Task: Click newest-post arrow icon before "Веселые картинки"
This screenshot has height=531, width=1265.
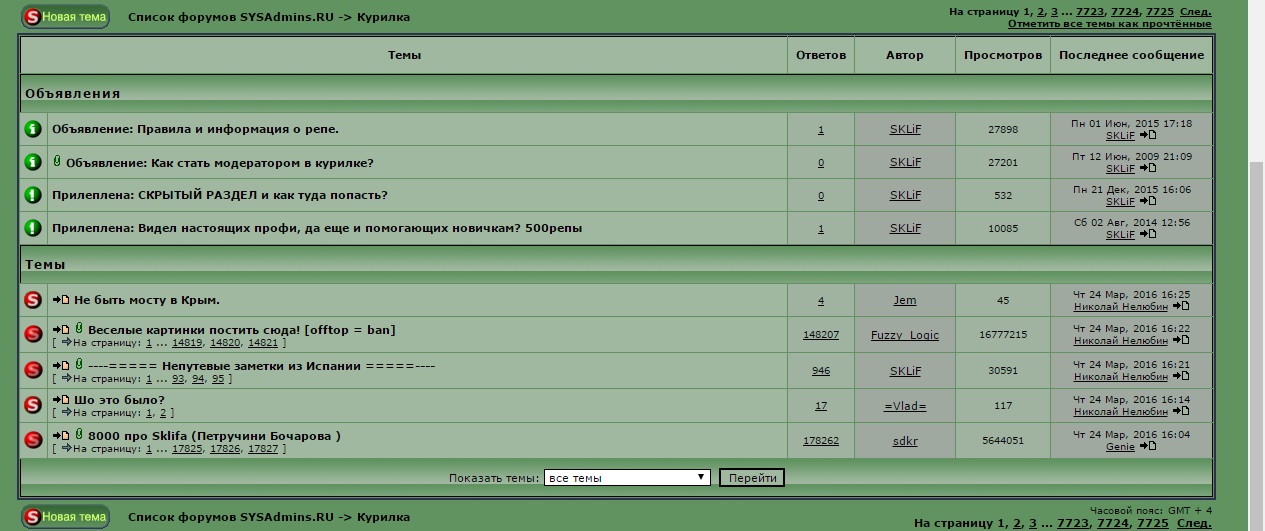Action: pos(61,330)
